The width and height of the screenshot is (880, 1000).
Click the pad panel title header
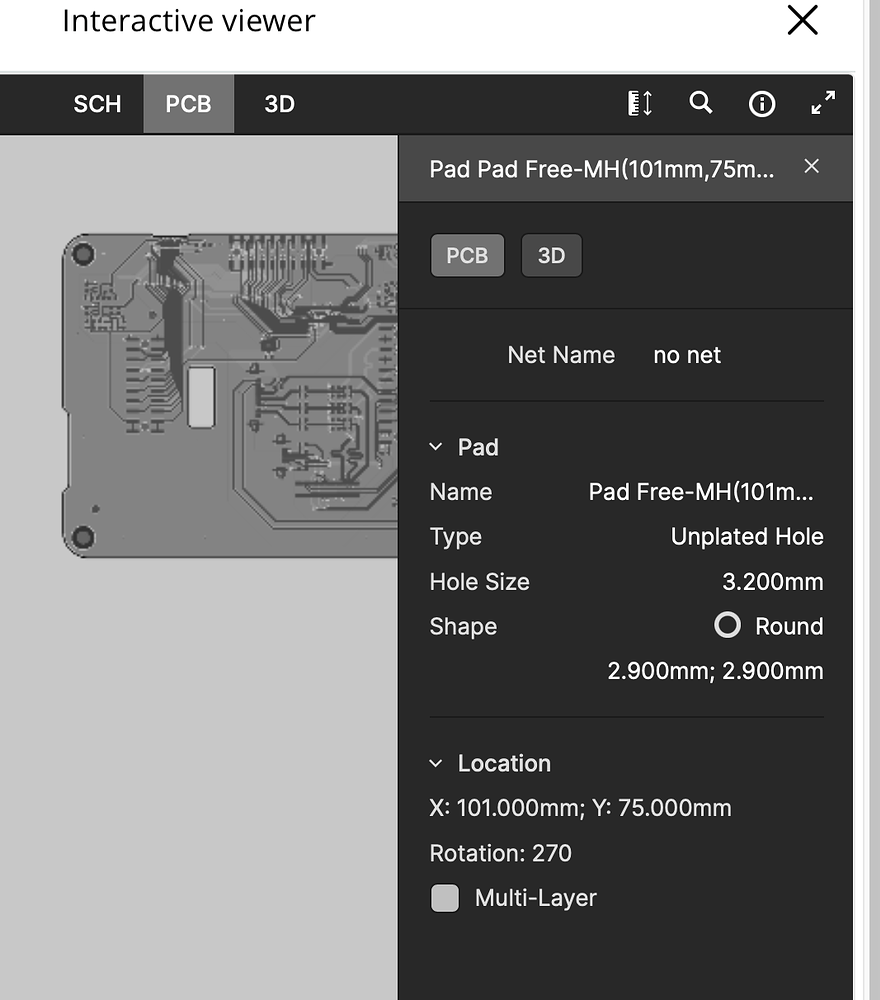[602, 168]
